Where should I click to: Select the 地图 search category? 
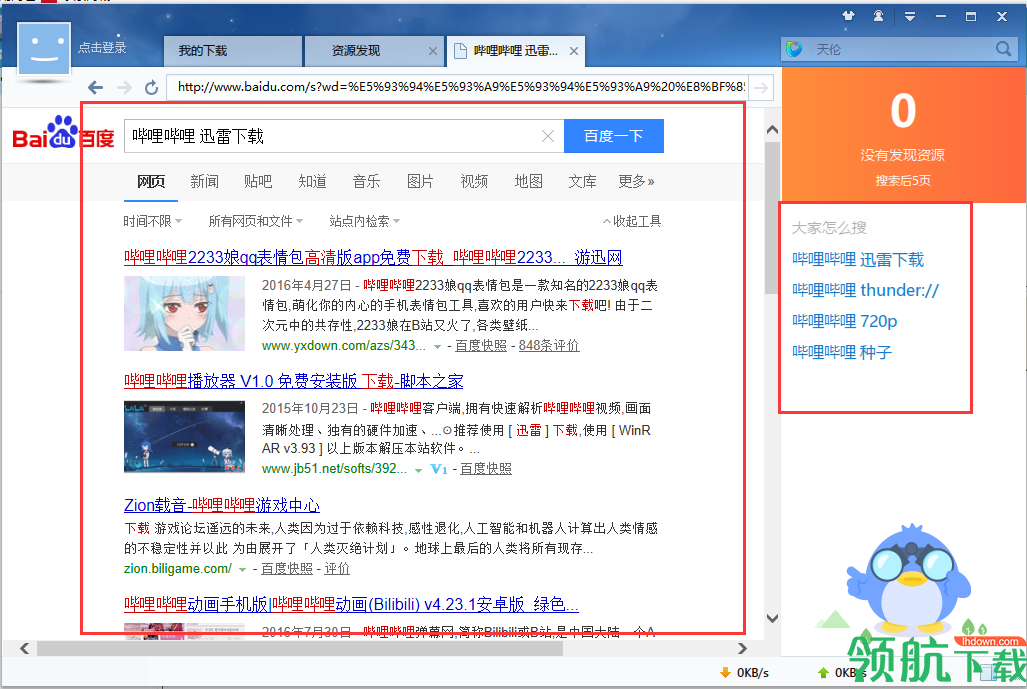point(529,181)
